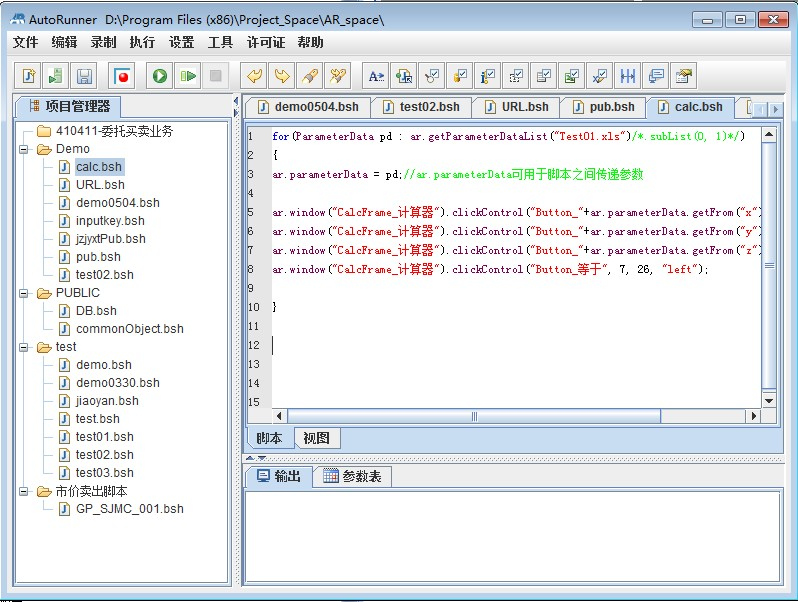Click the undo arrow icon

(256, 76)
